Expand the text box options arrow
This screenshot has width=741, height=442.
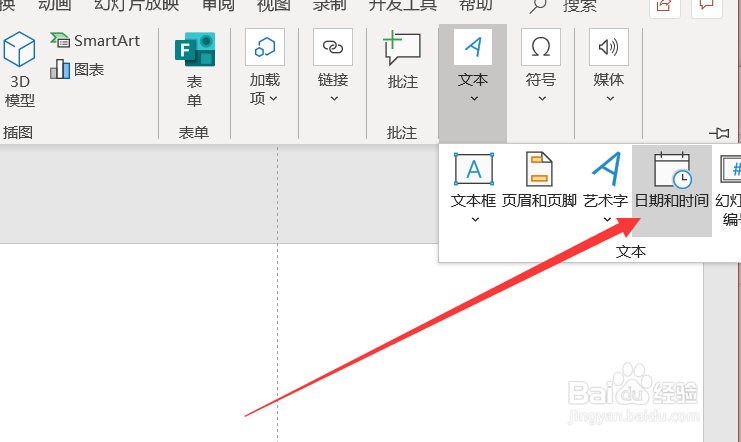[475, 219]
